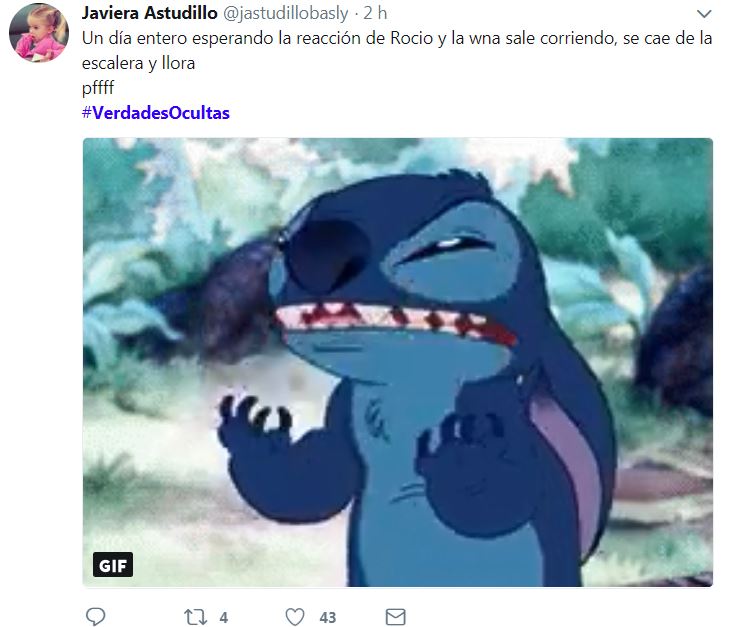Click the reply speech bubble icon
Viewport: 729px width, 627px height.
96,616
